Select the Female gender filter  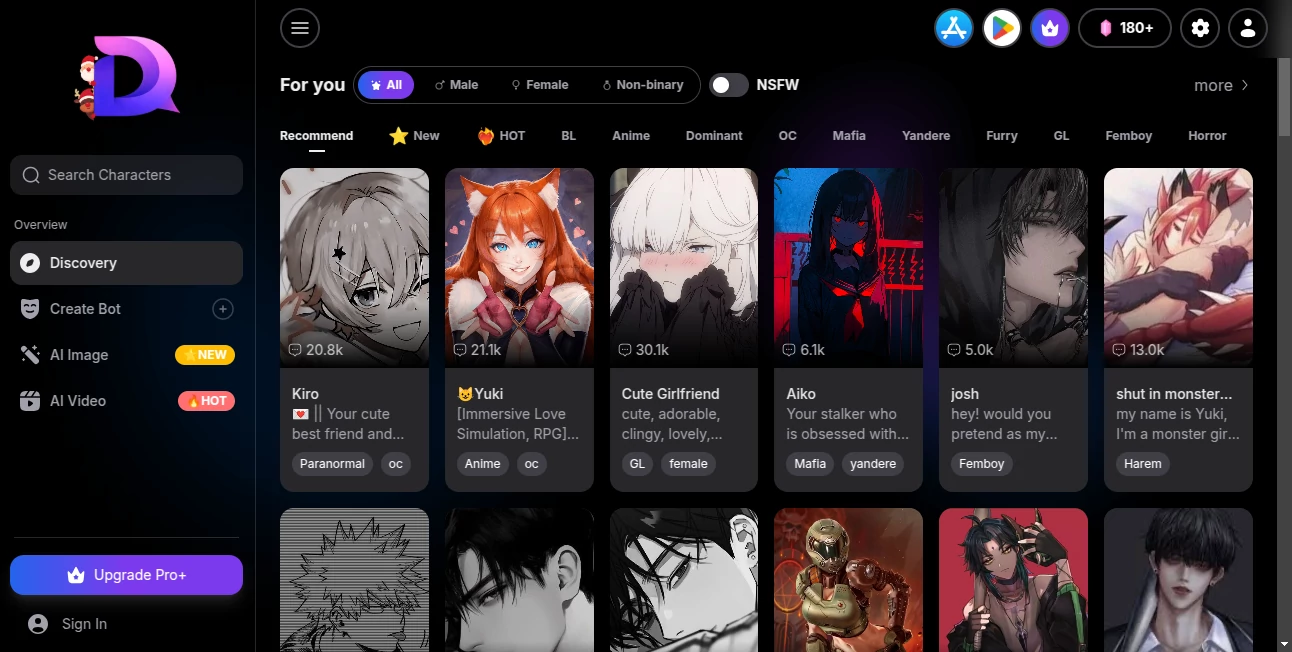click(x=540, y=85)
